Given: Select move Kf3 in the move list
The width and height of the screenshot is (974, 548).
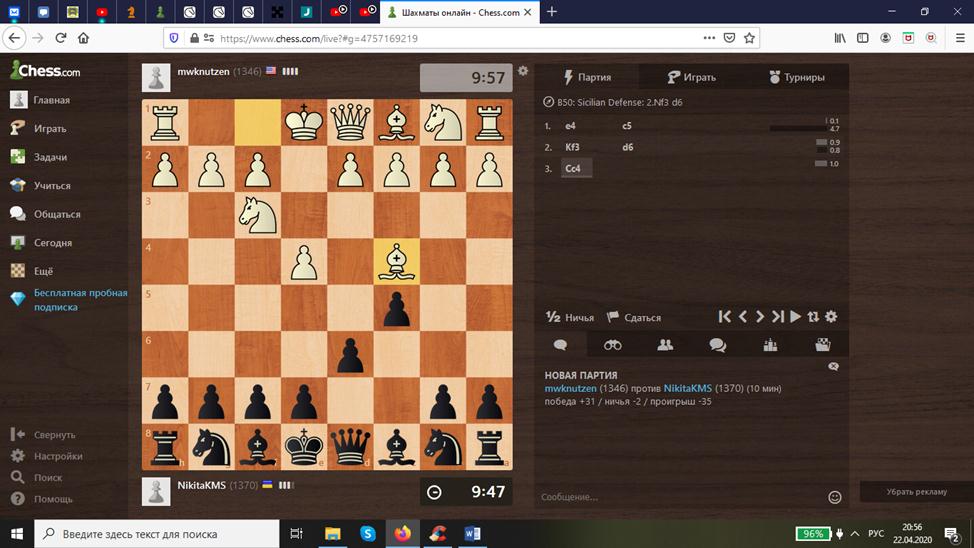Looking at the screenshot, I should pos(572,147).
